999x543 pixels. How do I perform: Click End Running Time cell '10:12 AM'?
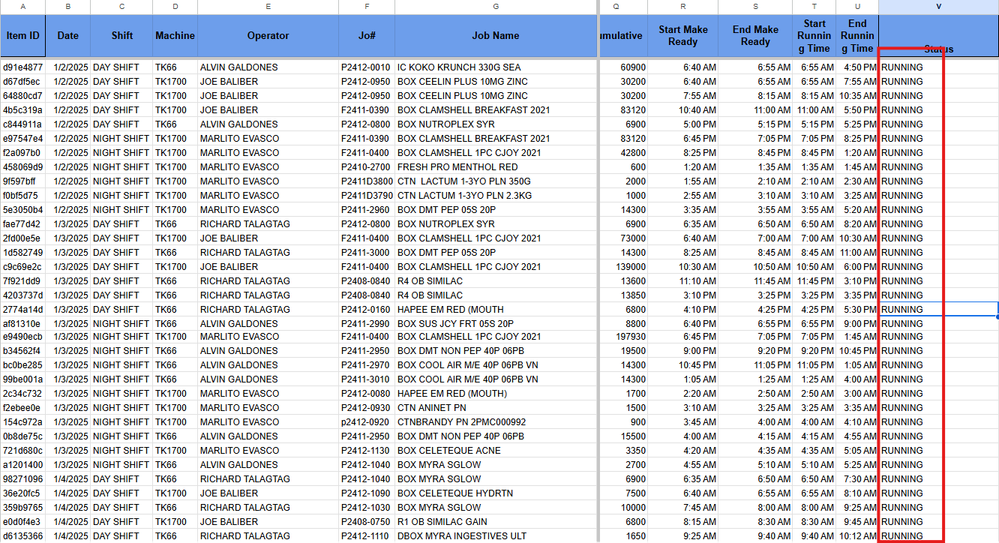858,536
